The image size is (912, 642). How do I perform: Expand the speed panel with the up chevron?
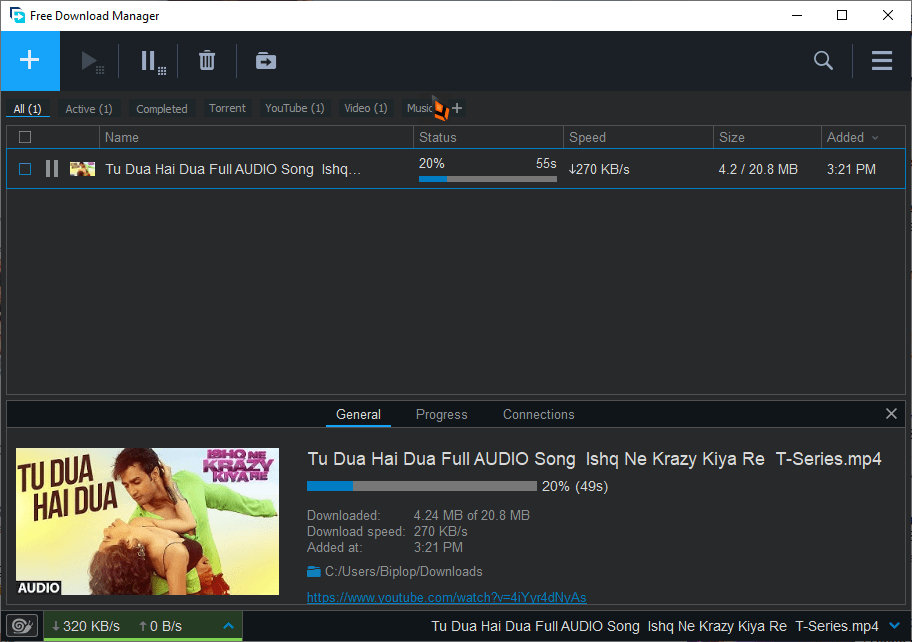[229, 626]
